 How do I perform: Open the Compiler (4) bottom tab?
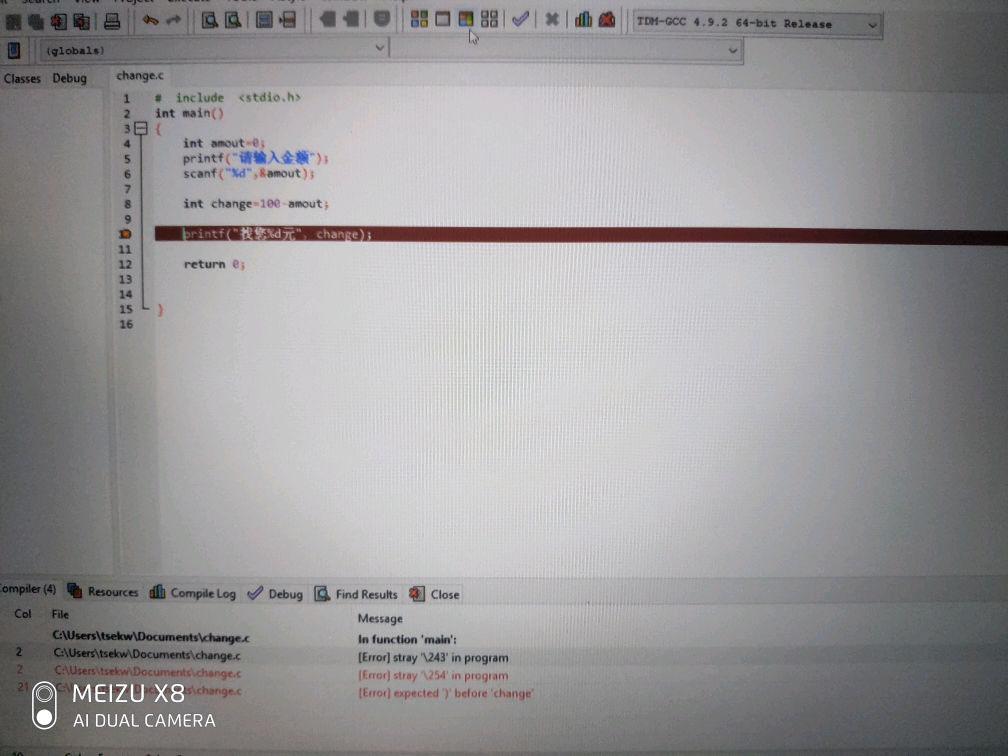click(28, 589)
